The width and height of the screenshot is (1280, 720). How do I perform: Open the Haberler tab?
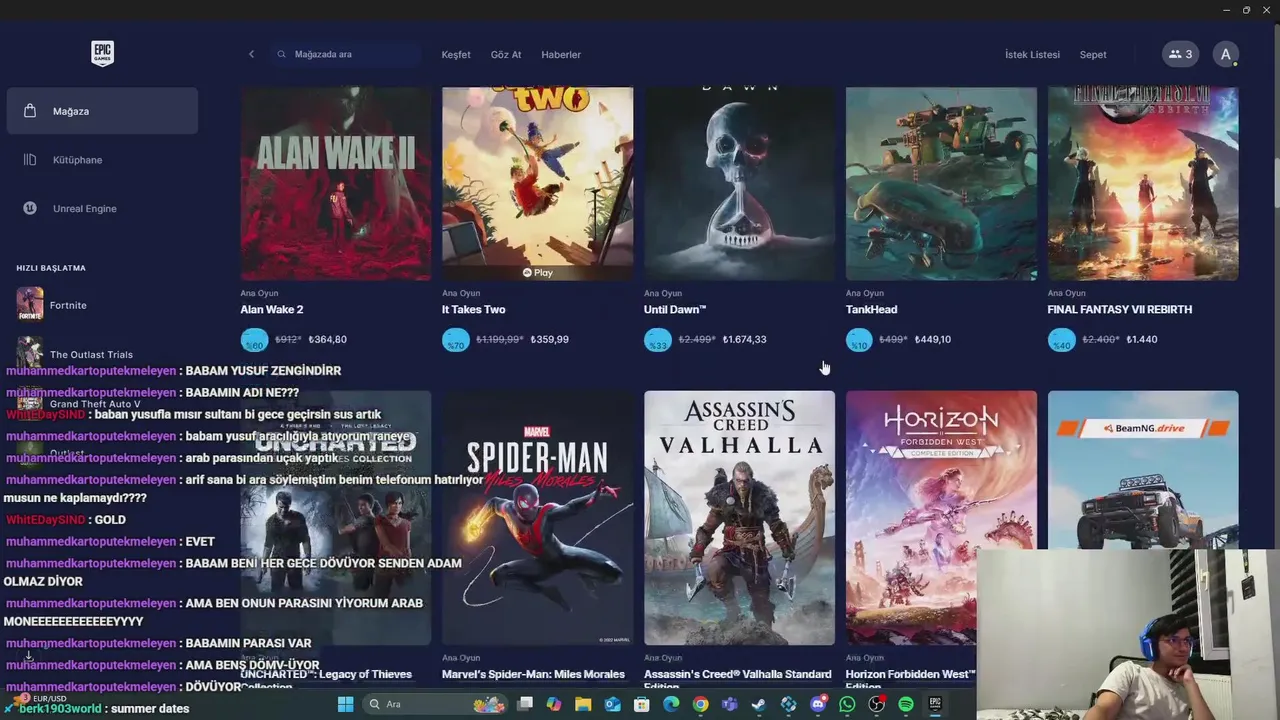tap(561, 55)
